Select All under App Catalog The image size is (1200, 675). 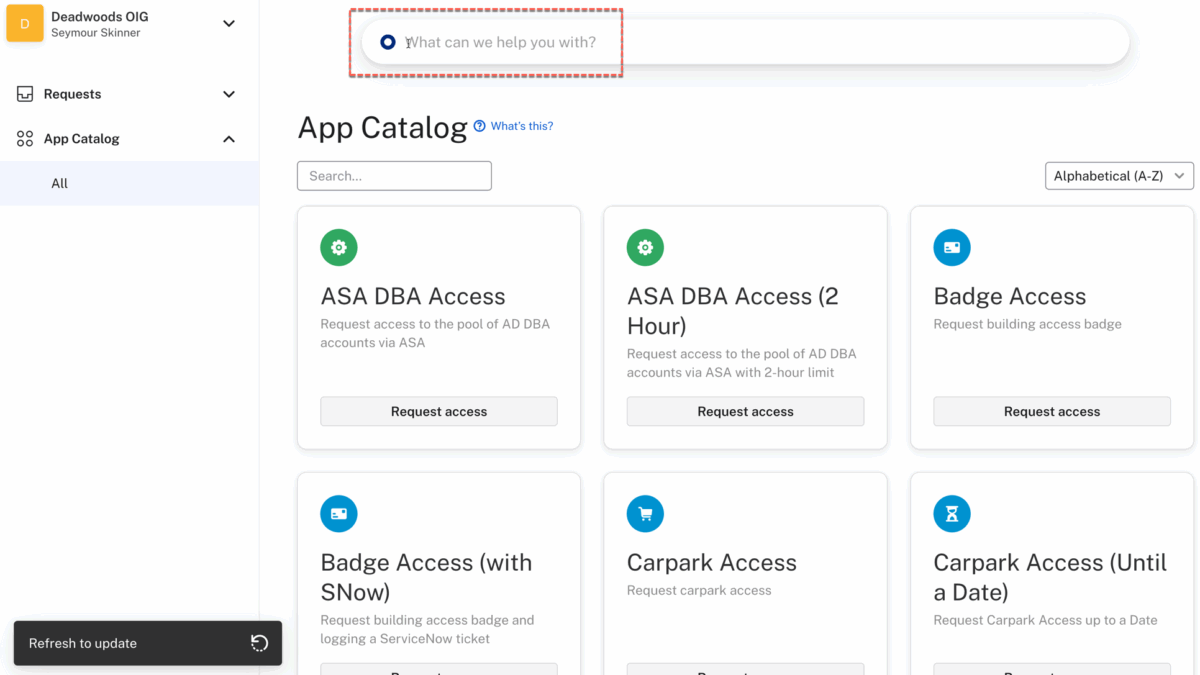click(x=59, y=183)
